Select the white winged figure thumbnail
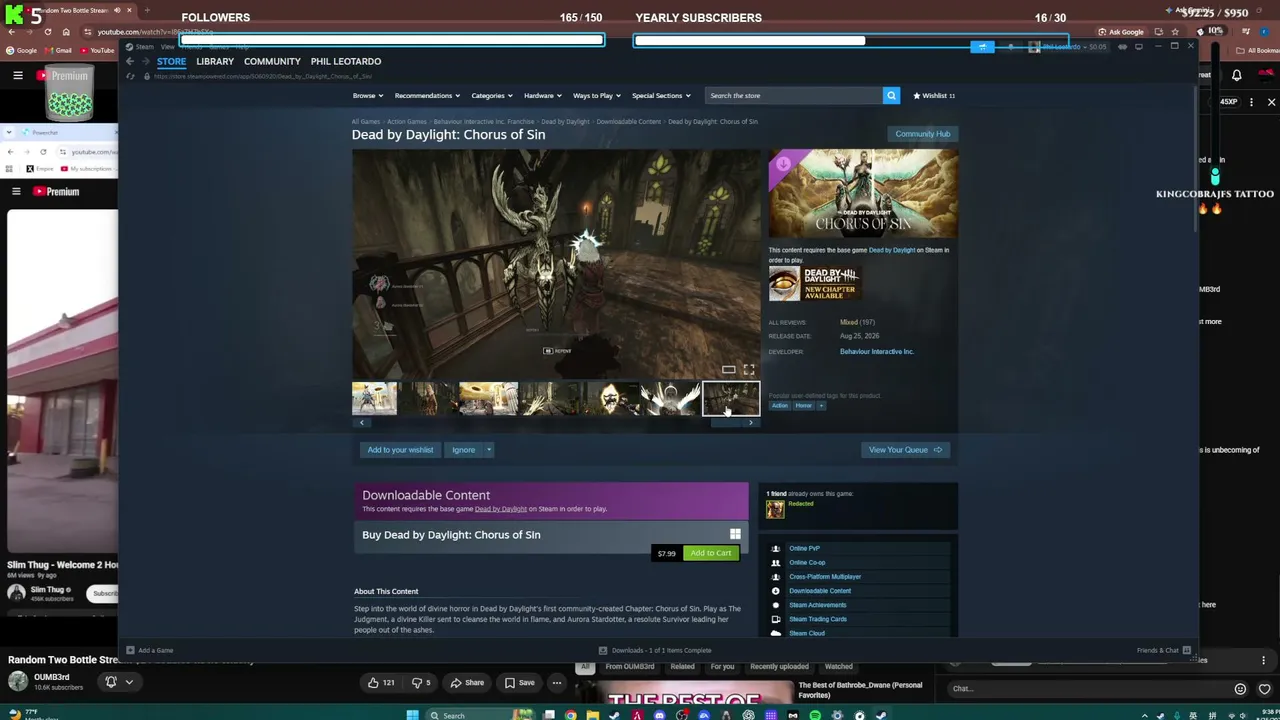1280x720 pixels. [x=672, y=398]
